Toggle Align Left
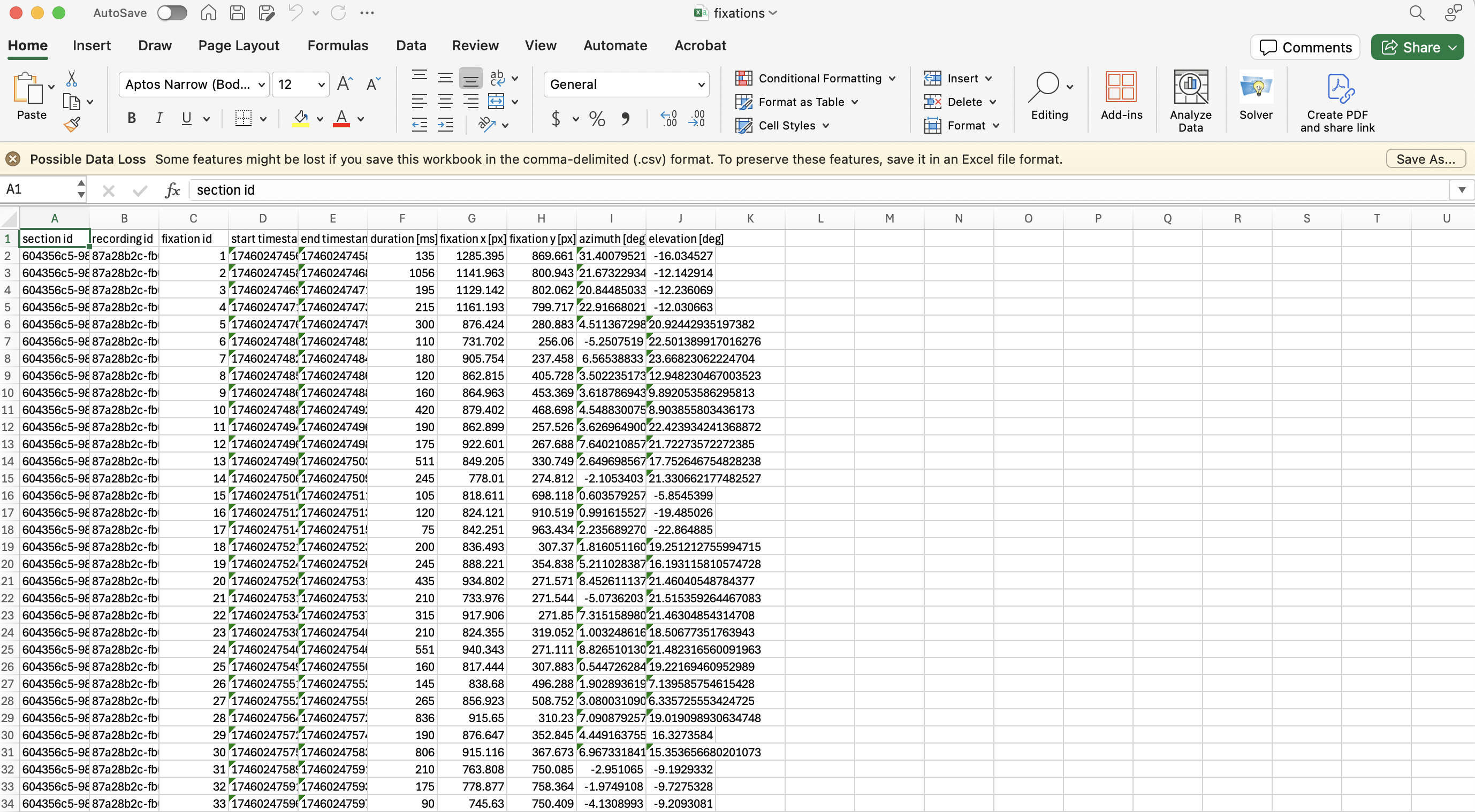The image size is (1475, 812). (x=420, y=101)
